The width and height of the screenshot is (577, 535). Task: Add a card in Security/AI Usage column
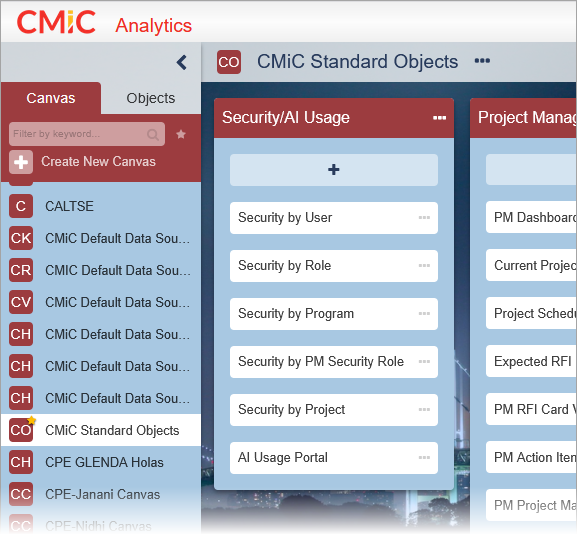pos(334,170)
